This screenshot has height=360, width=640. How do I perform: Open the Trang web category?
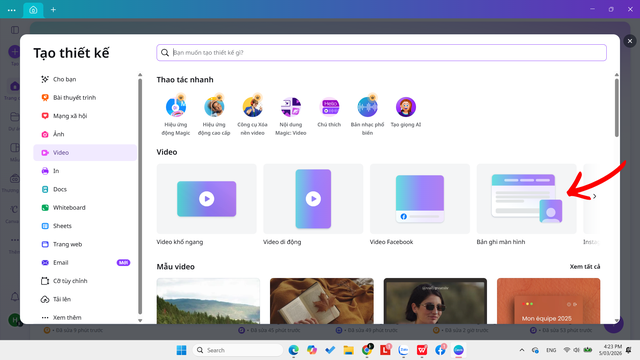[85, 244]
